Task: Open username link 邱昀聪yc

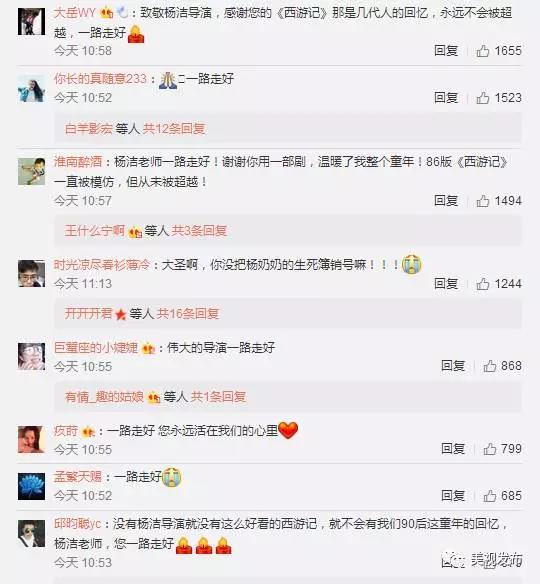Action: 77,524
